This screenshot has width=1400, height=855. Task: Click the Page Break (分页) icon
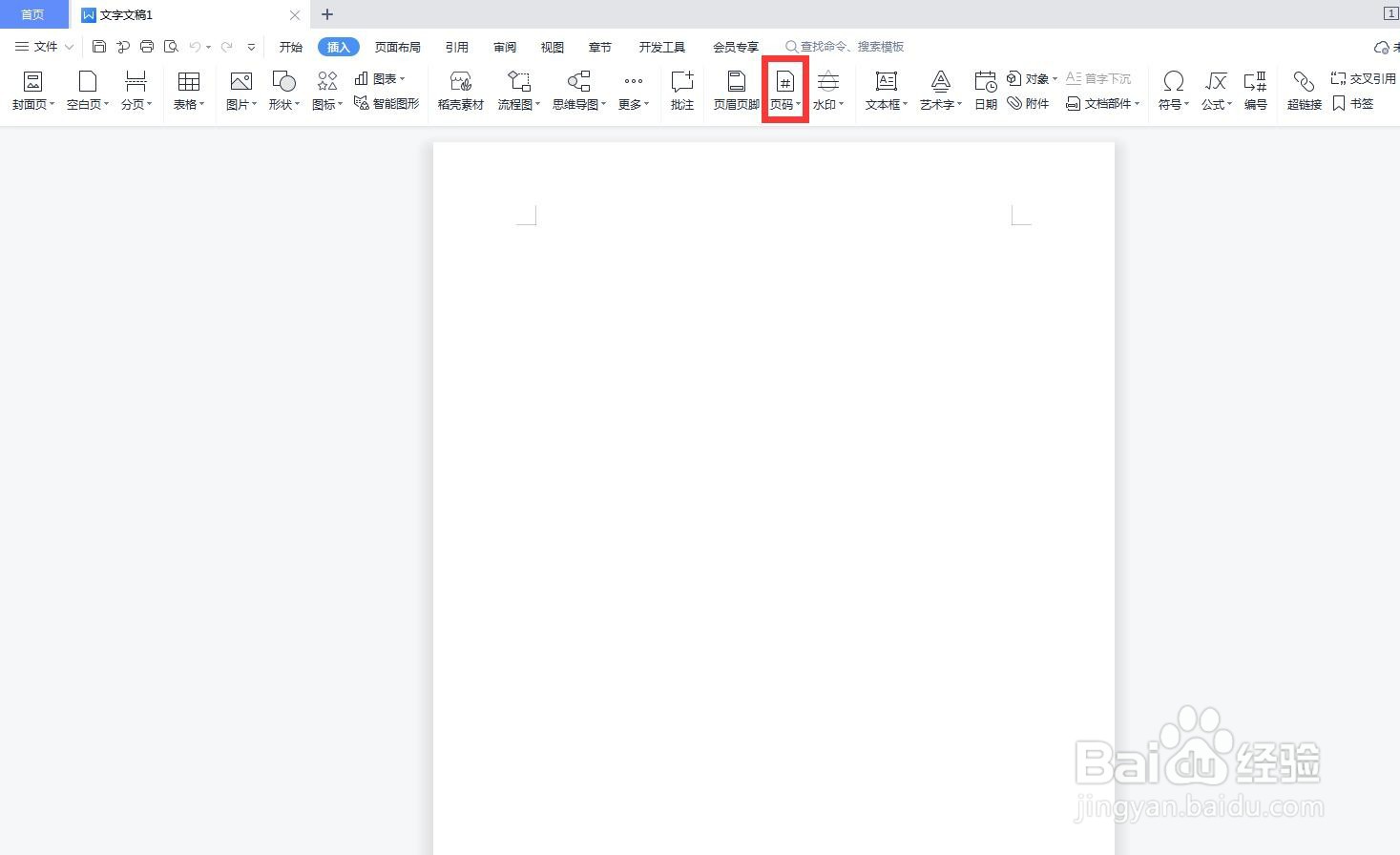136,81
